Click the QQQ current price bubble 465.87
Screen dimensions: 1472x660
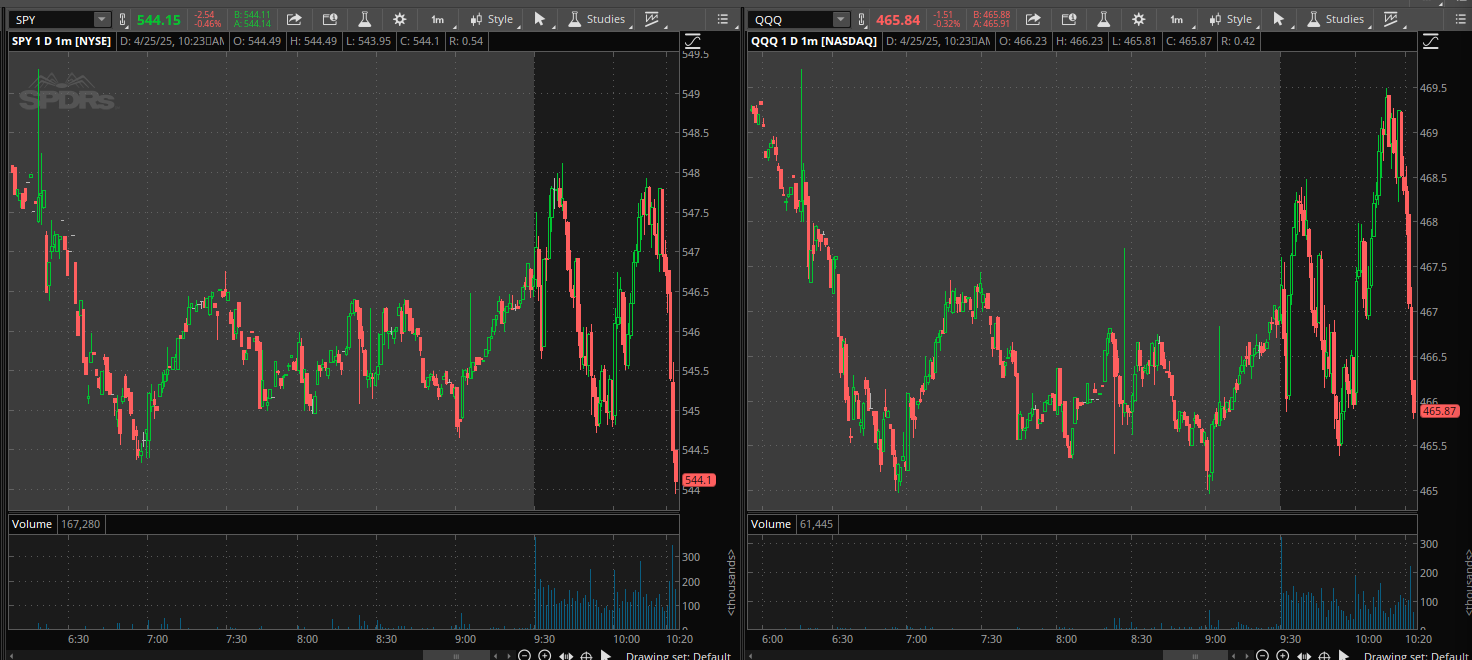1440,411
